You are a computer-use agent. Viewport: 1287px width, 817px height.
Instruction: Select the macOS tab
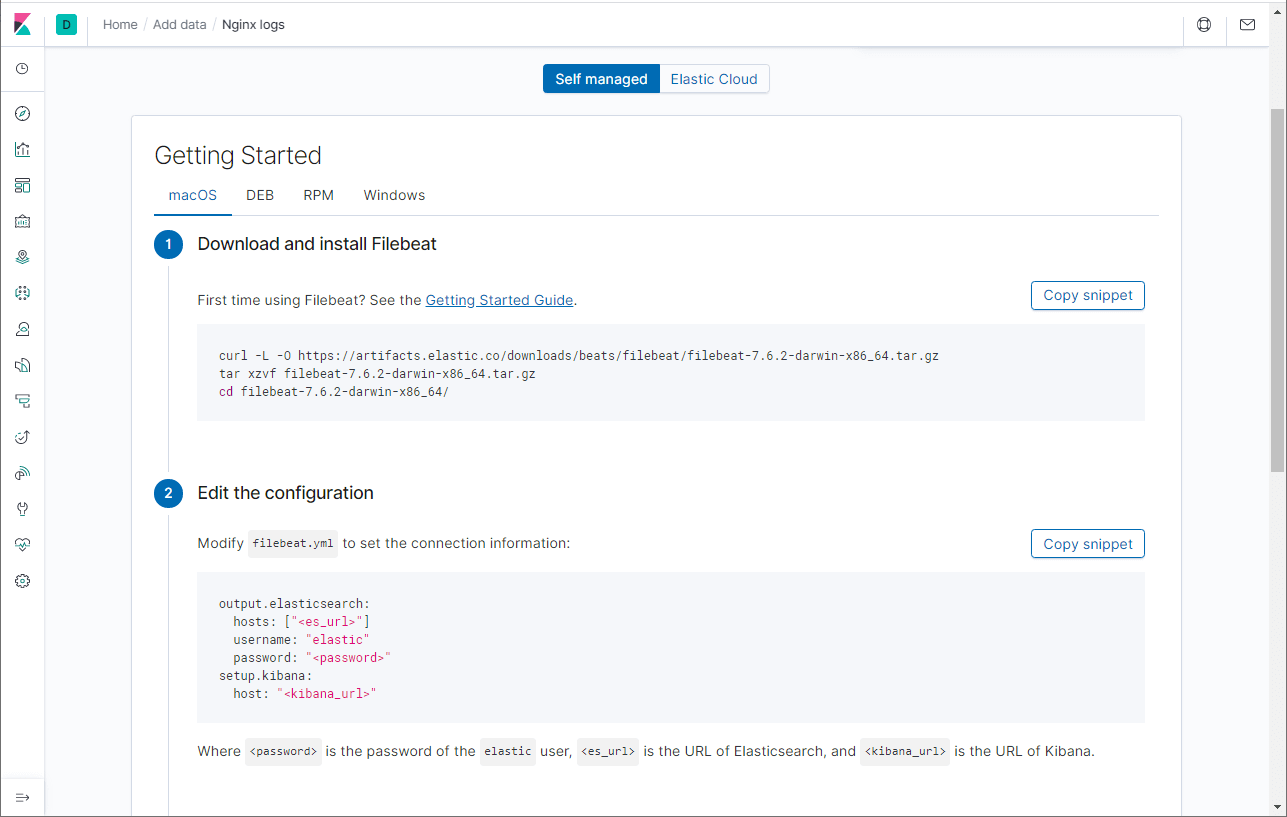coord(193,195)
